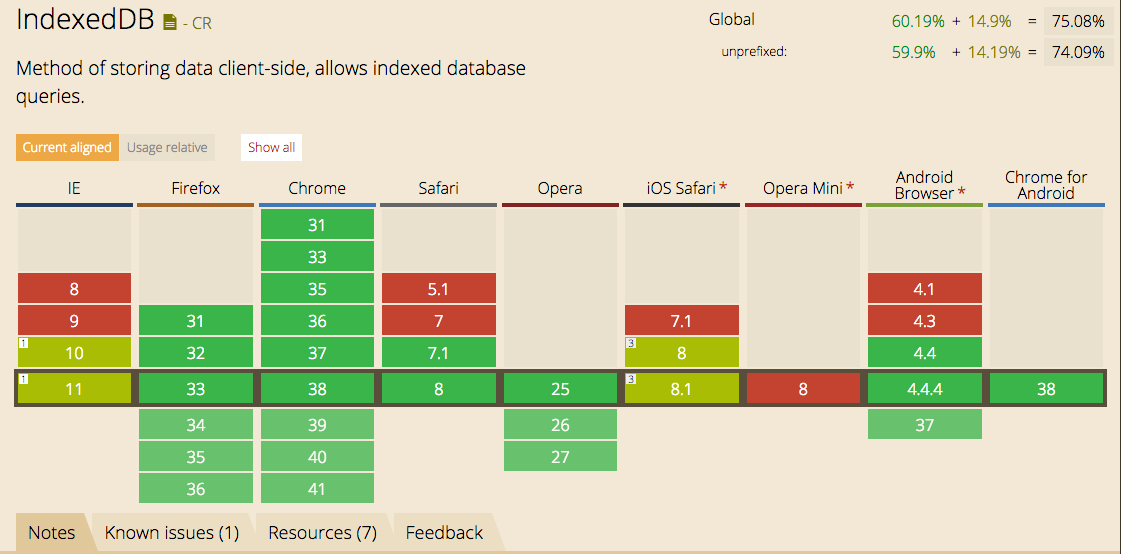Viewport: 1121px width, 554px height.
Task: Select Opera version 27 cell
Action: [560, 456]
